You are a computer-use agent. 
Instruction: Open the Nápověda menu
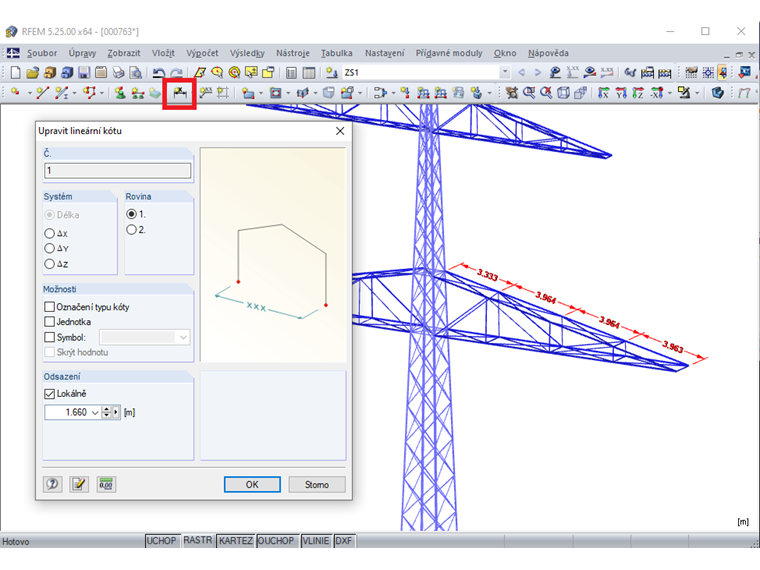548,53
